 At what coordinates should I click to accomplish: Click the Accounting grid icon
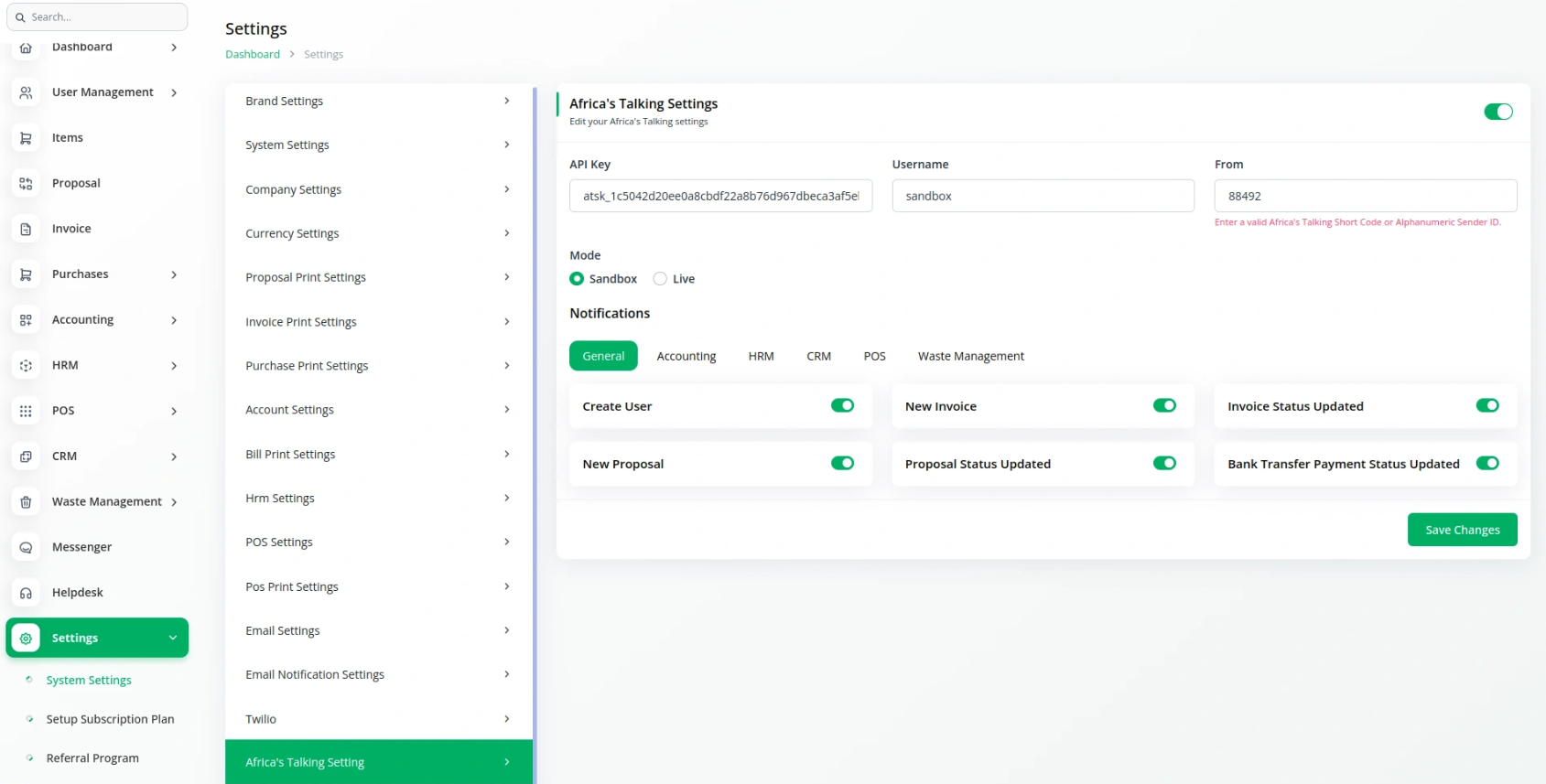(x=26, y=320)
